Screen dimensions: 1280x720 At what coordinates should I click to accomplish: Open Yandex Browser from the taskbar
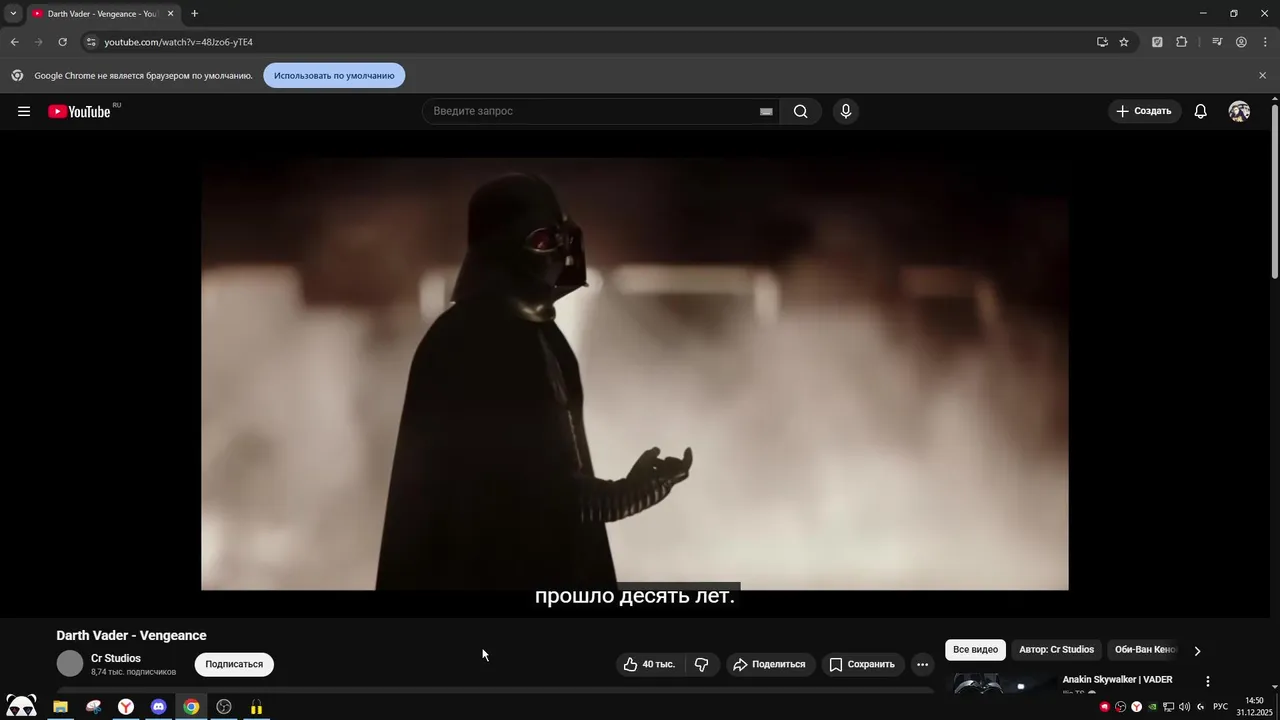click(x=126, y=707)
